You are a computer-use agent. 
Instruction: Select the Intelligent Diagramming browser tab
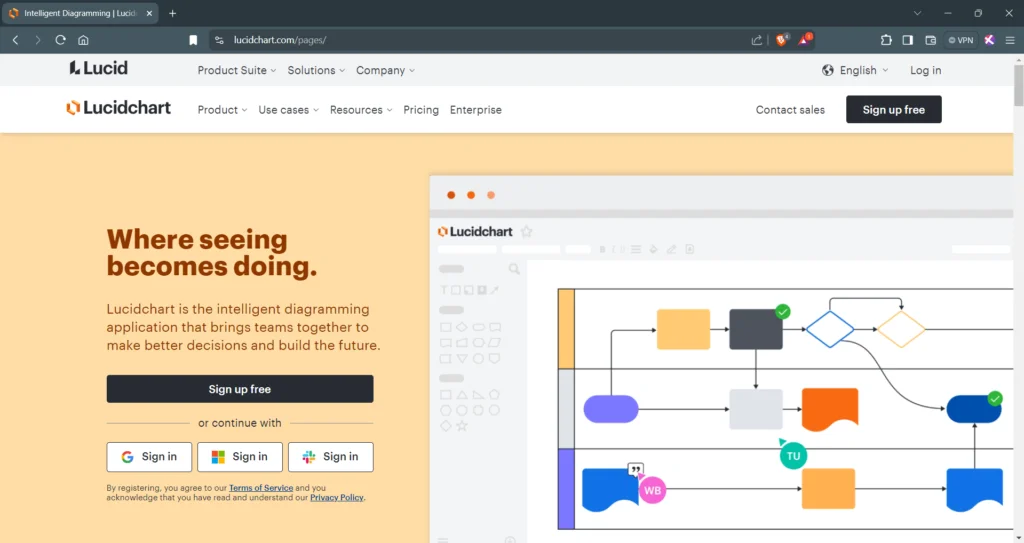80,13
